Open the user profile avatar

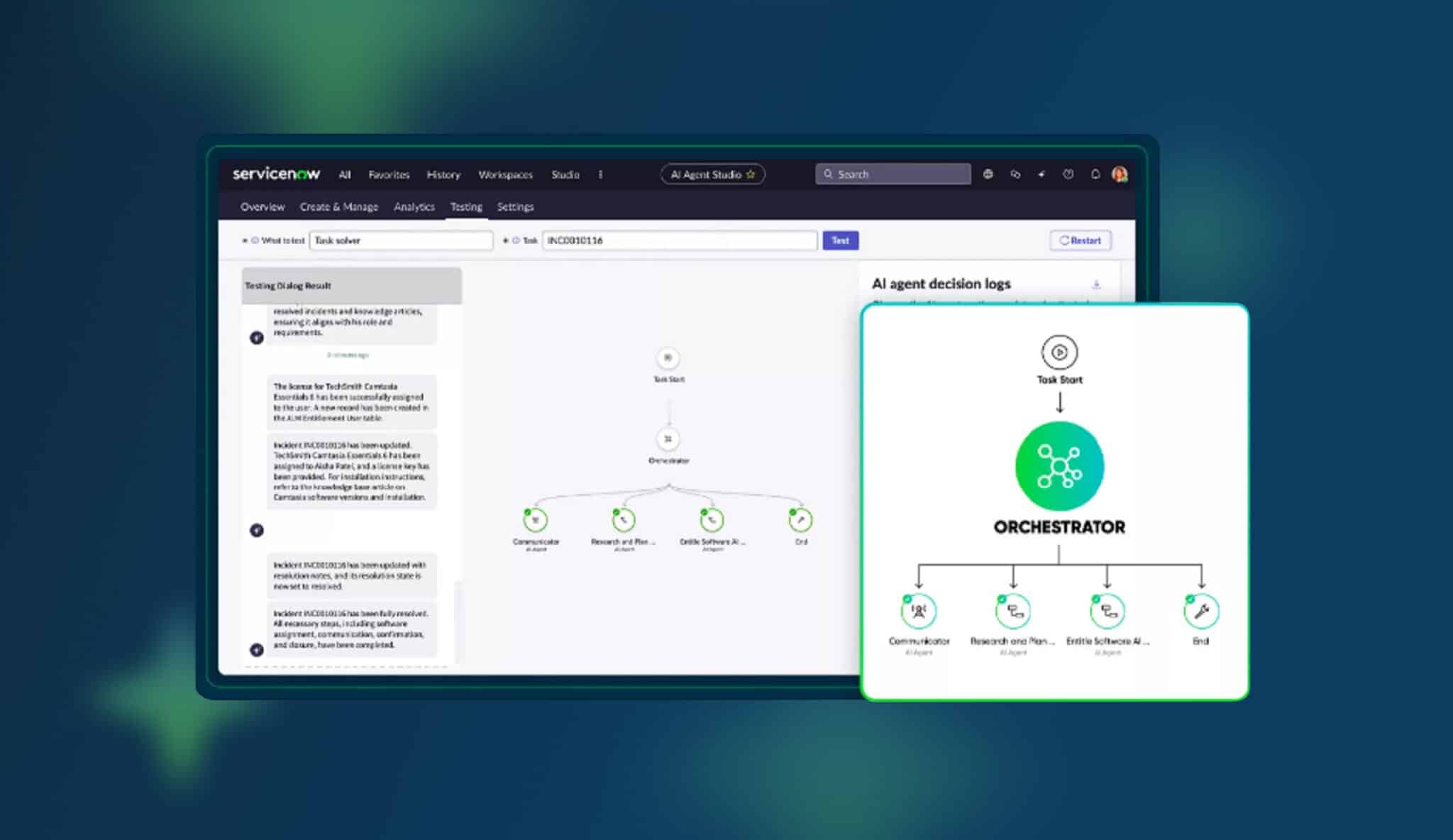[x=1120, y=175]
